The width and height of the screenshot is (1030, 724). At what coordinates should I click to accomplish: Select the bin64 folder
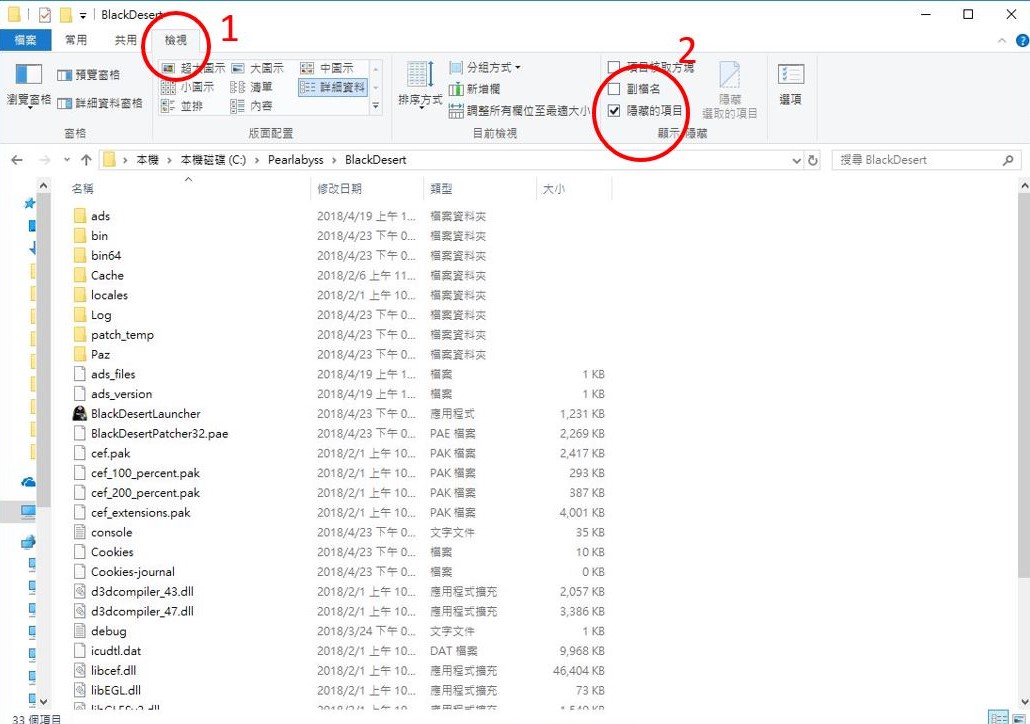[106, 256]
